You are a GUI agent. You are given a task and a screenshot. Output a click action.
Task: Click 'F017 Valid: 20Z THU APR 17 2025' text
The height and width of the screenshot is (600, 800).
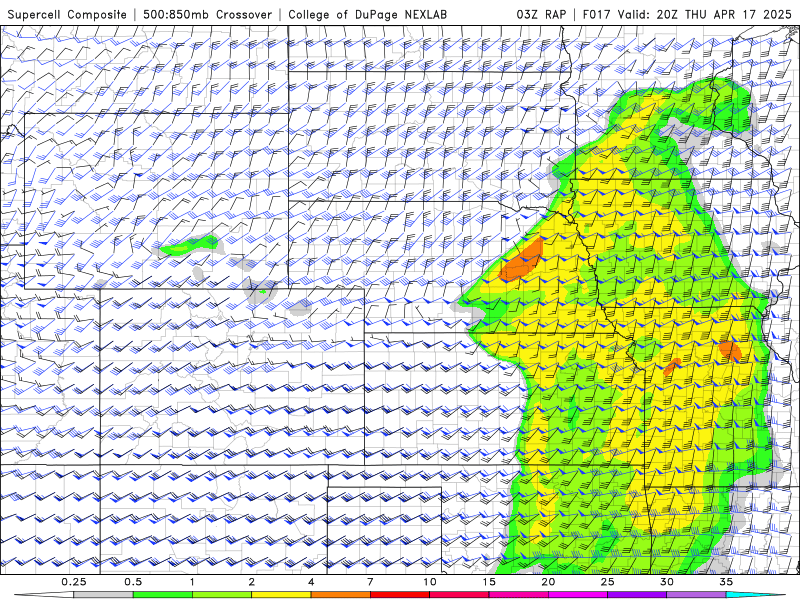(687, 14)
